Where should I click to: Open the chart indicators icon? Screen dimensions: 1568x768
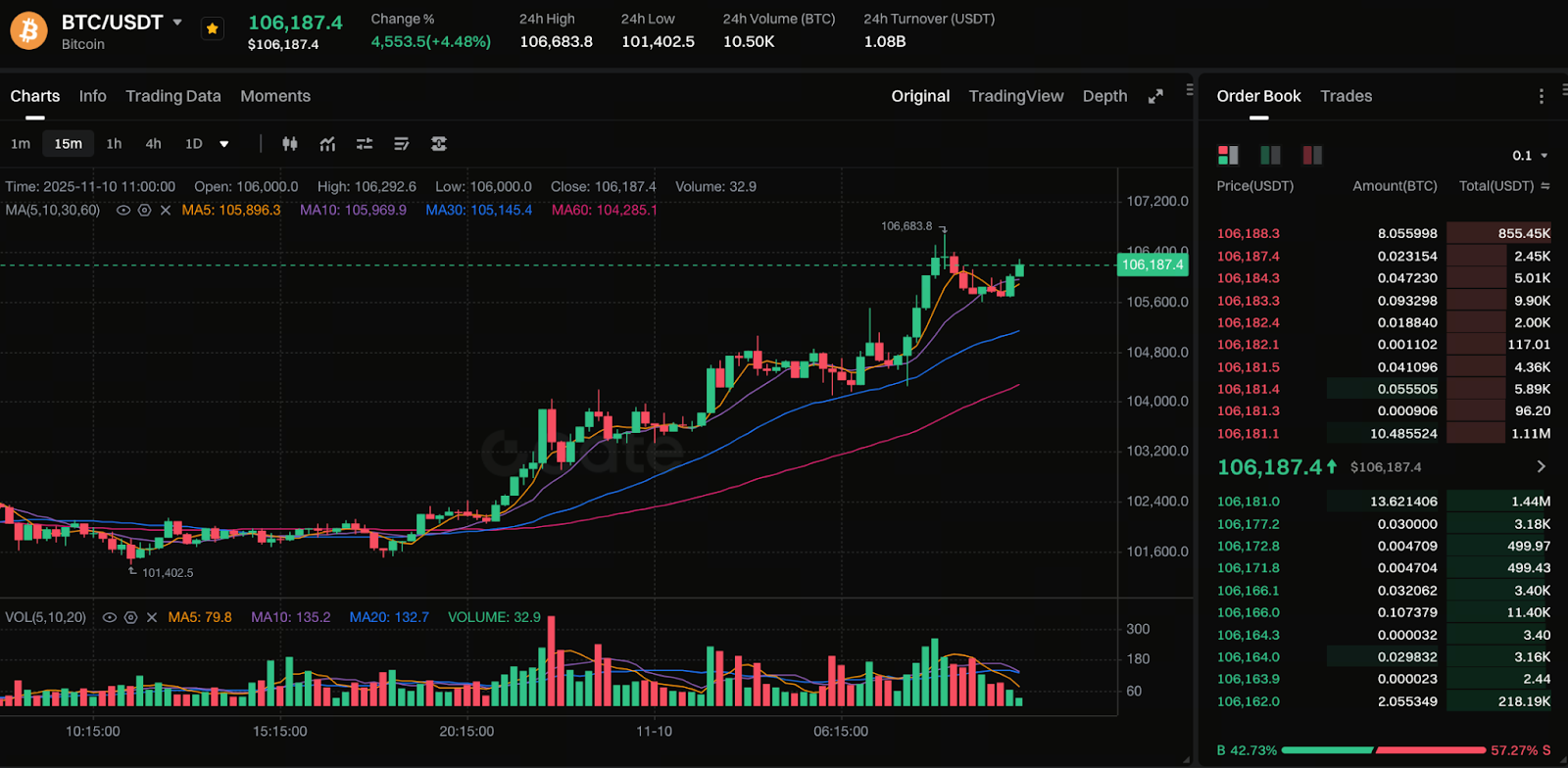(x=327, y=144)
